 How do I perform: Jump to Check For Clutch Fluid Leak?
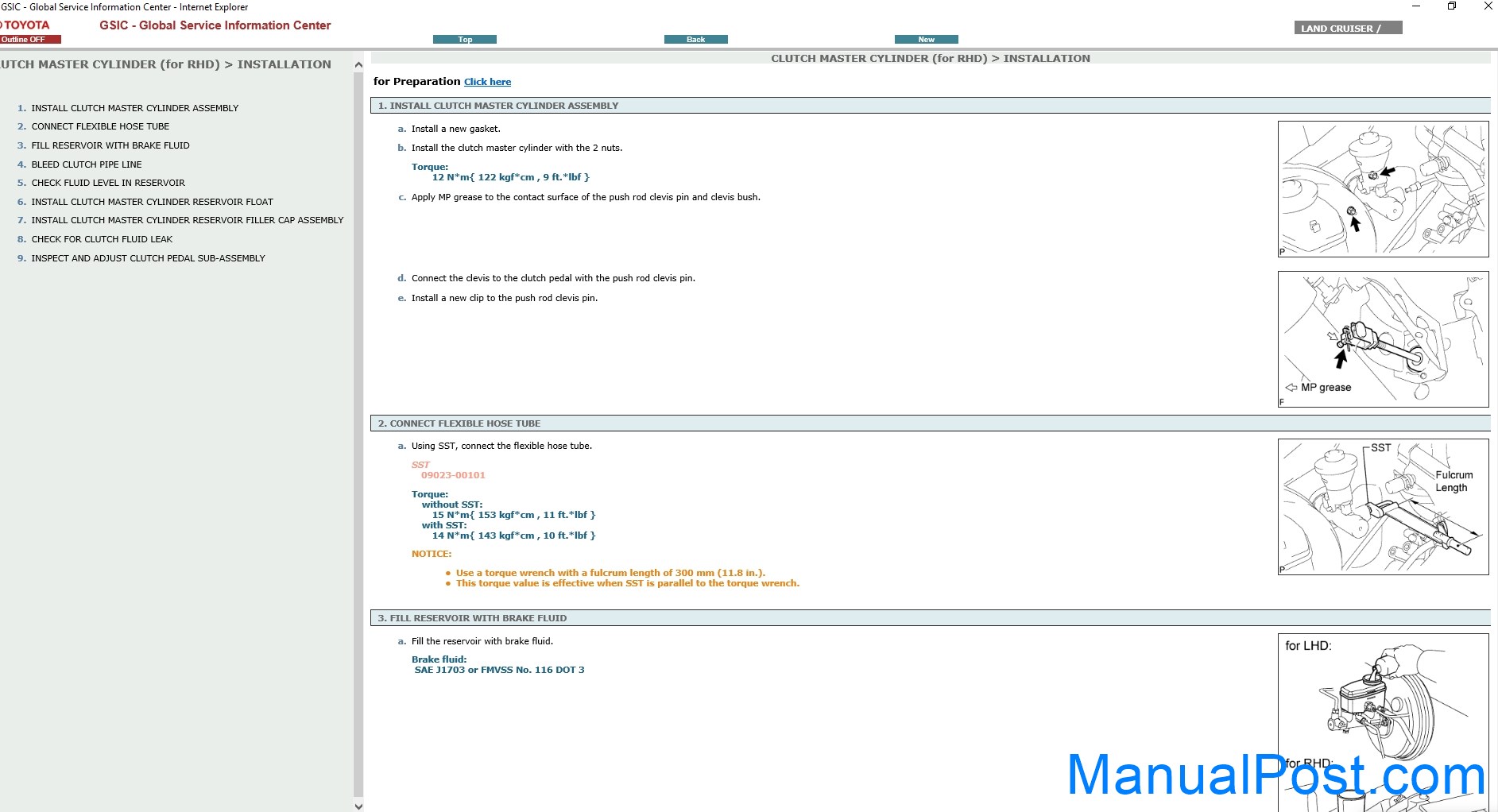102,239
